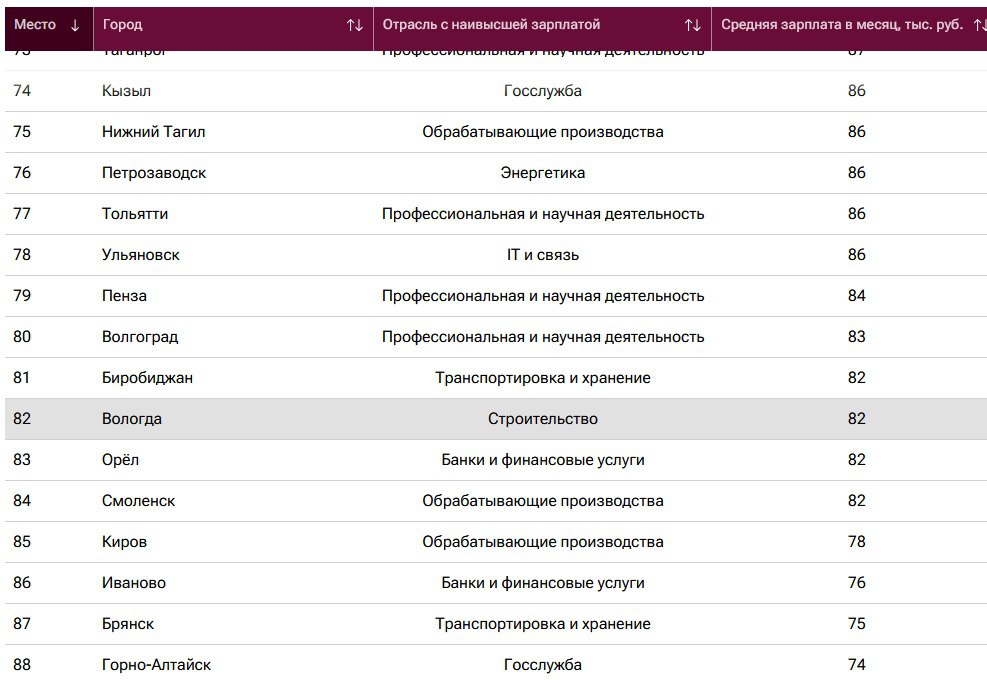This screenshot has width=987, height=680.
Task: Select the Биробиджан city cell
Action: pos(147,377)
